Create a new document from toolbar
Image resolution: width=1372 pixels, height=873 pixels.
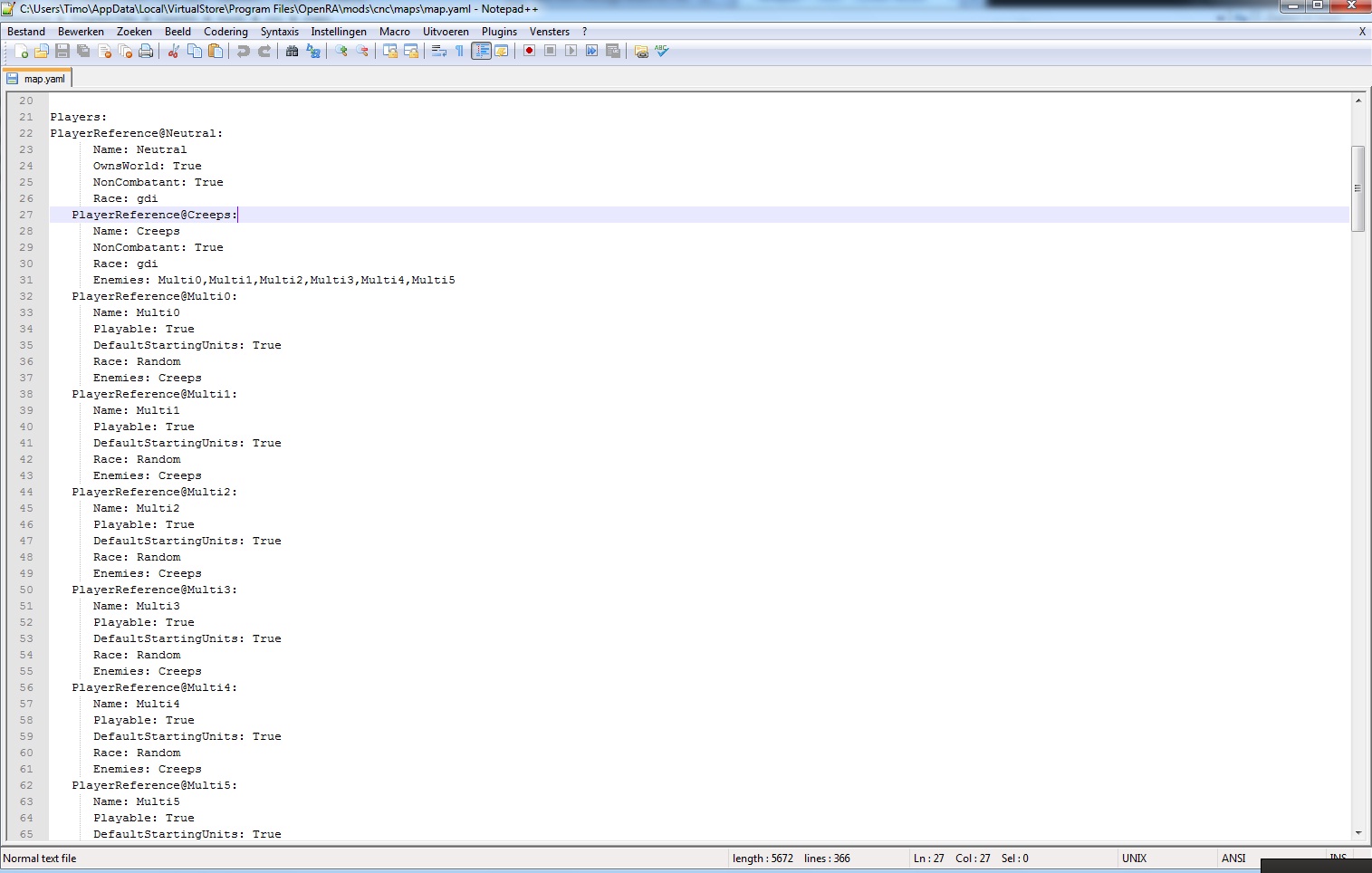click(x=21, y=52)
